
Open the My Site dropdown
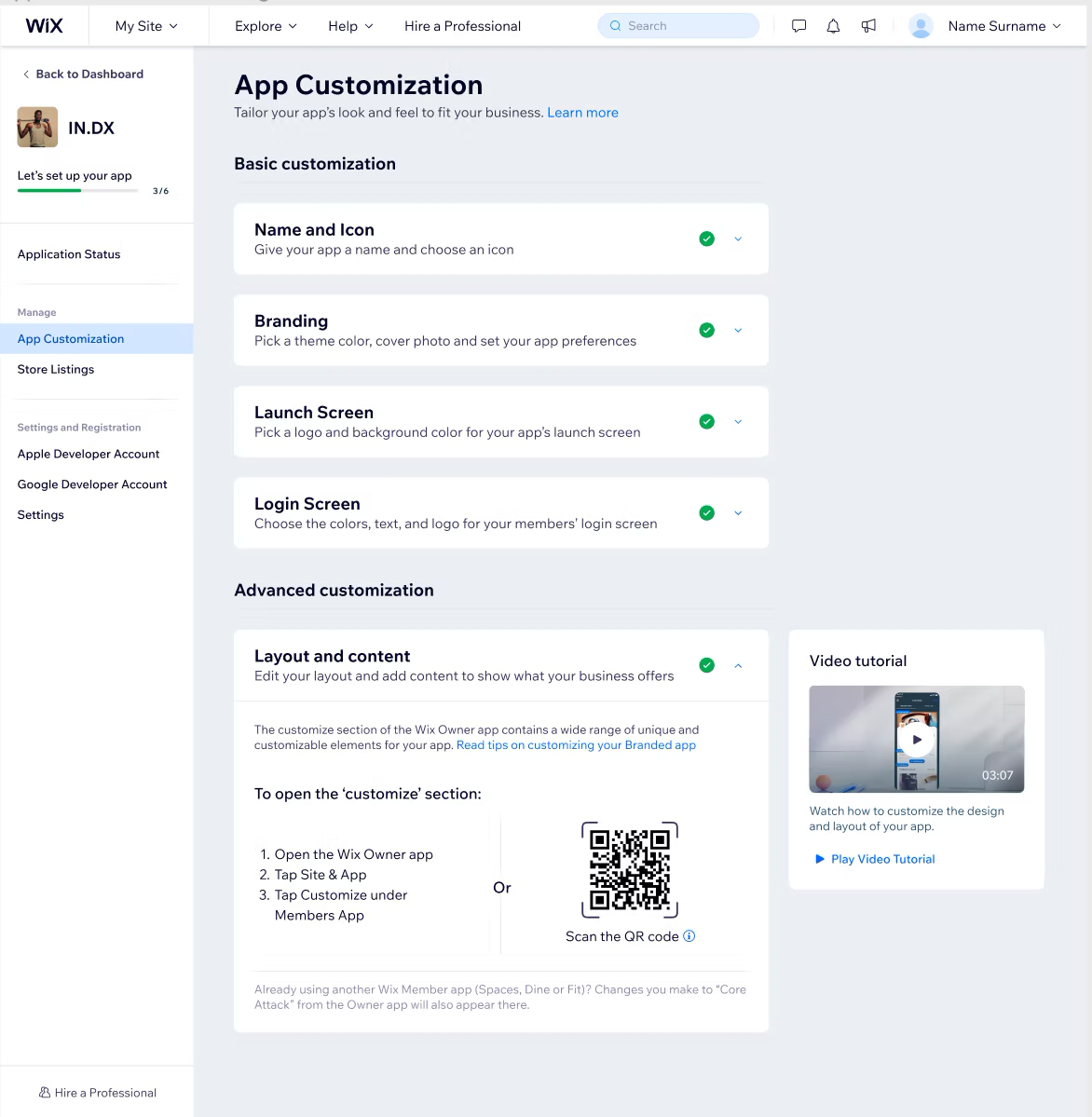point(146,26)
